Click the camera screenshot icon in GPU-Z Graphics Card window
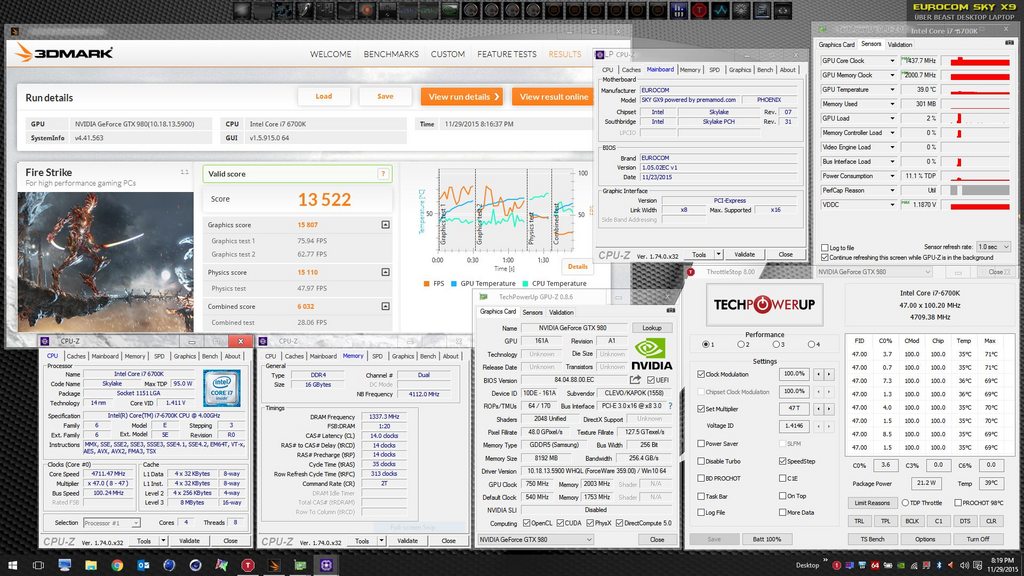The height and width of the screenshot is (576, 1024). coord(670,311)
